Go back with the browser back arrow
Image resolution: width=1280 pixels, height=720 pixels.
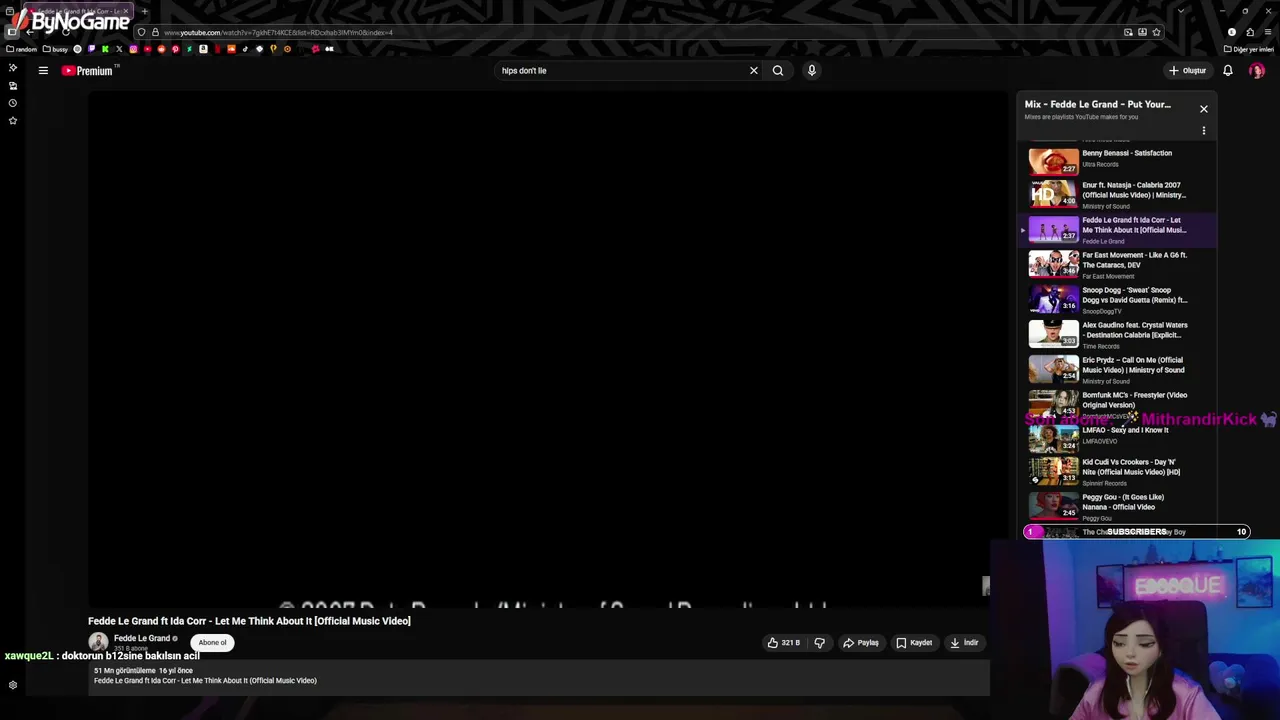tap(30, 32)
